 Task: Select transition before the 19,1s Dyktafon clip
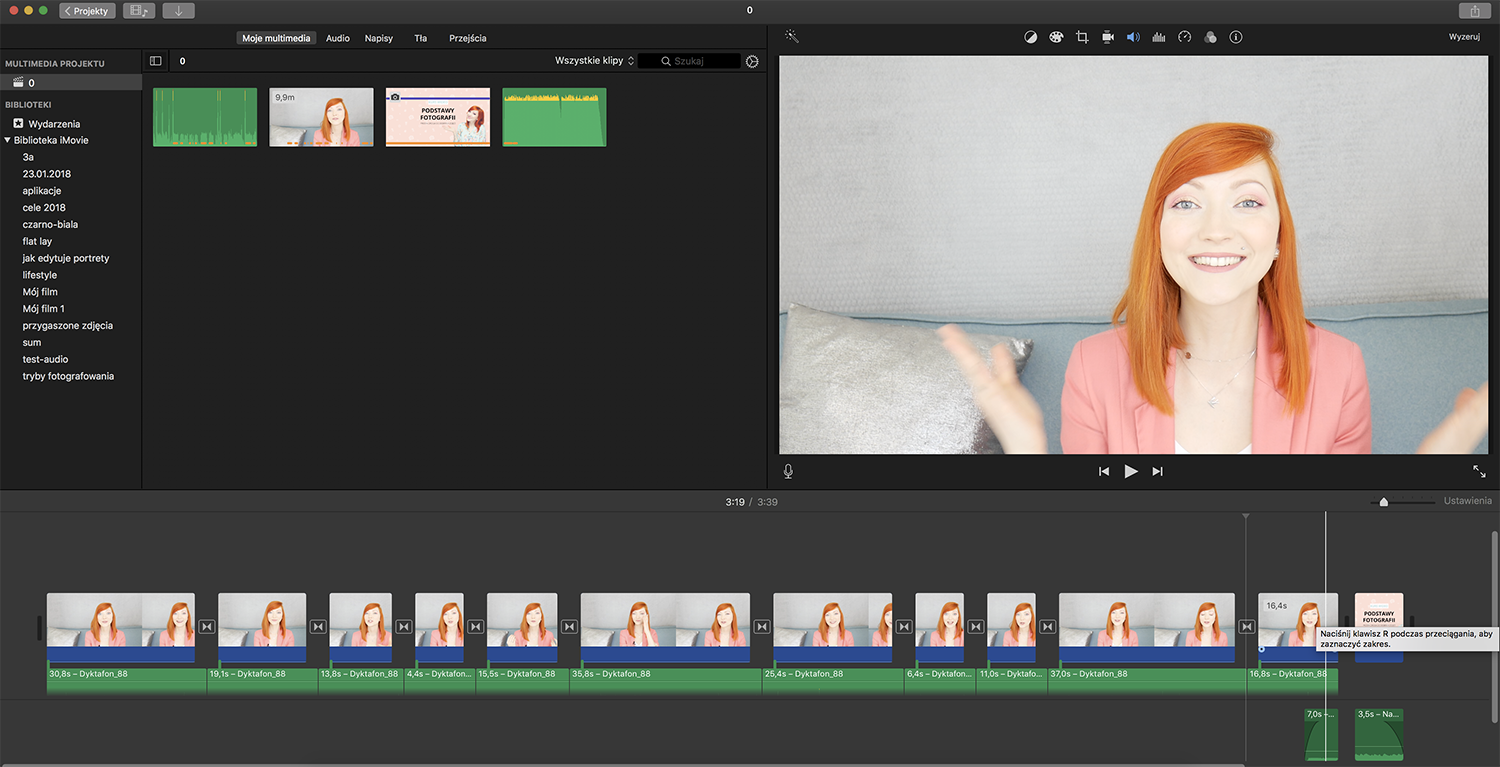[207, 627]
